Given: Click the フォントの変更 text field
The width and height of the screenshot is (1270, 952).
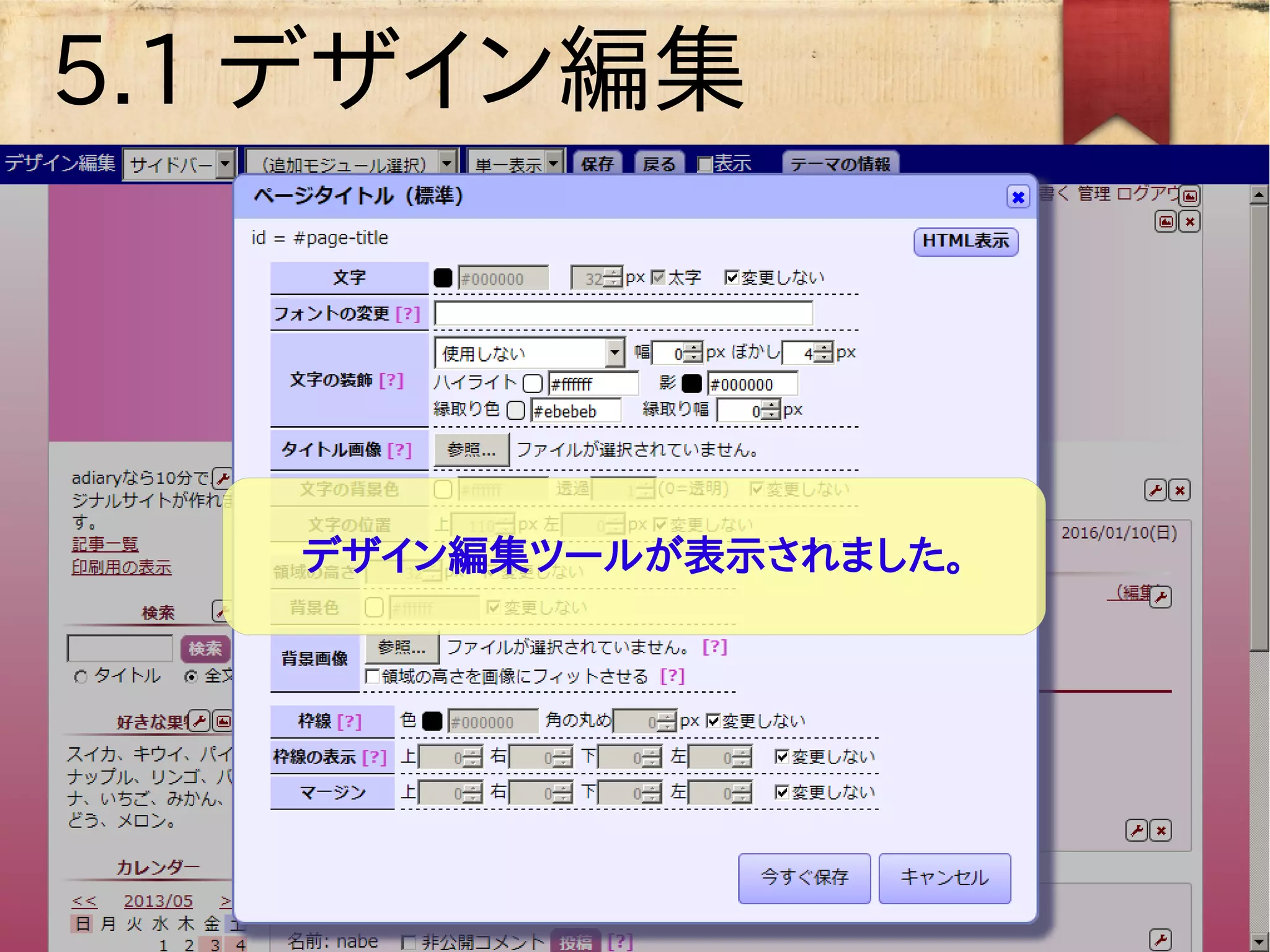Looking at the screenshot, I should [623, 314].
